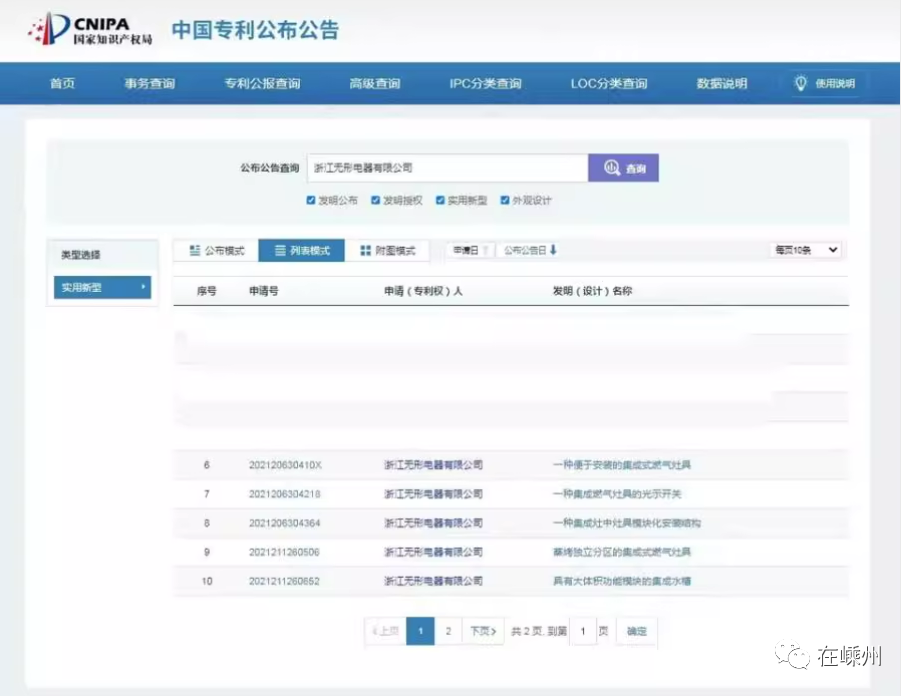Click the 公布公告查询 search input field
Image resolution: width=912 pixels, height=696 pixels.
pos(446,168)
